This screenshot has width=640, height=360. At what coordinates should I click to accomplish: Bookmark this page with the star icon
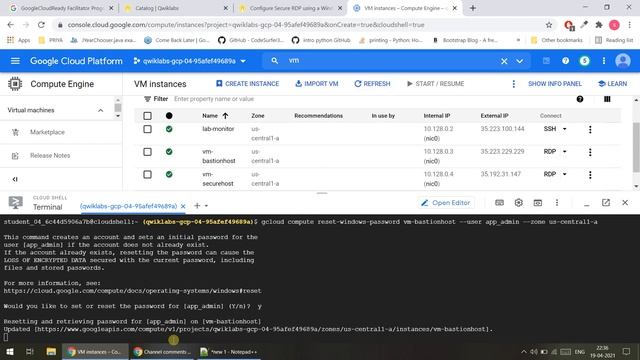click(x=549, y=25)
